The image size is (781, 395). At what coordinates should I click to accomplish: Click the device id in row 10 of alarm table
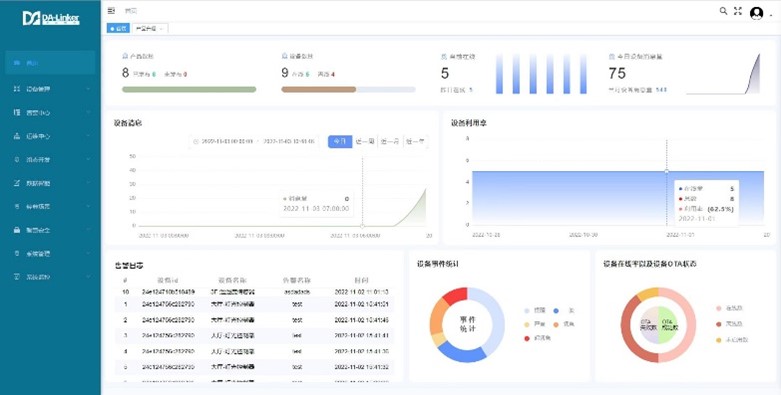pyautogui.click(x=168, y=292)
